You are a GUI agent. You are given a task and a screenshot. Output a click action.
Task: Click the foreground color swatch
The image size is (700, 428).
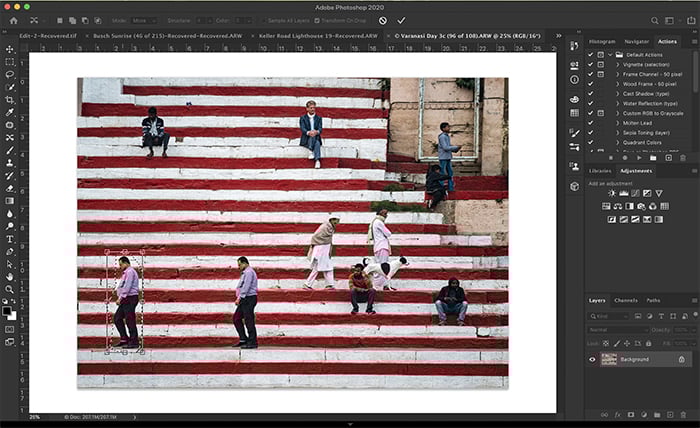coord(6,311)
